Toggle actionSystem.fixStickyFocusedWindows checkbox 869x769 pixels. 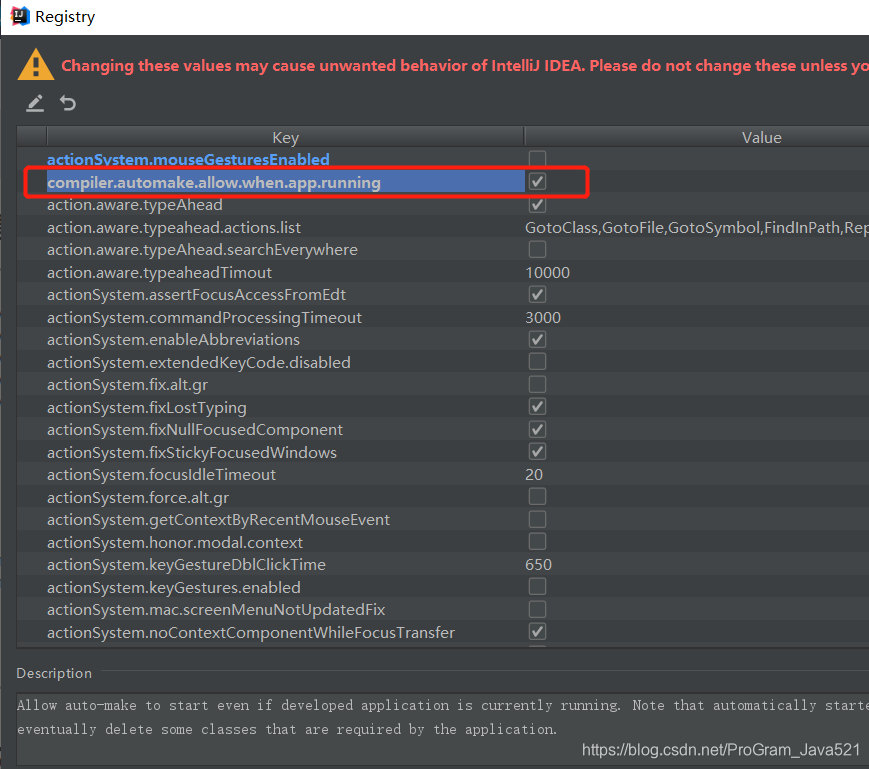[537, 452]
